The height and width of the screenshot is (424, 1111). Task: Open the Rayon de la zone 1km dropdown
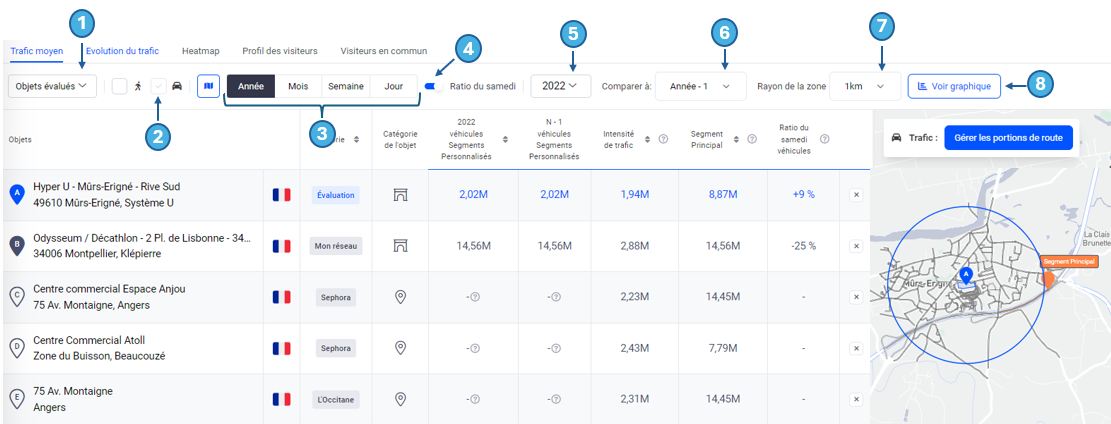865,87
